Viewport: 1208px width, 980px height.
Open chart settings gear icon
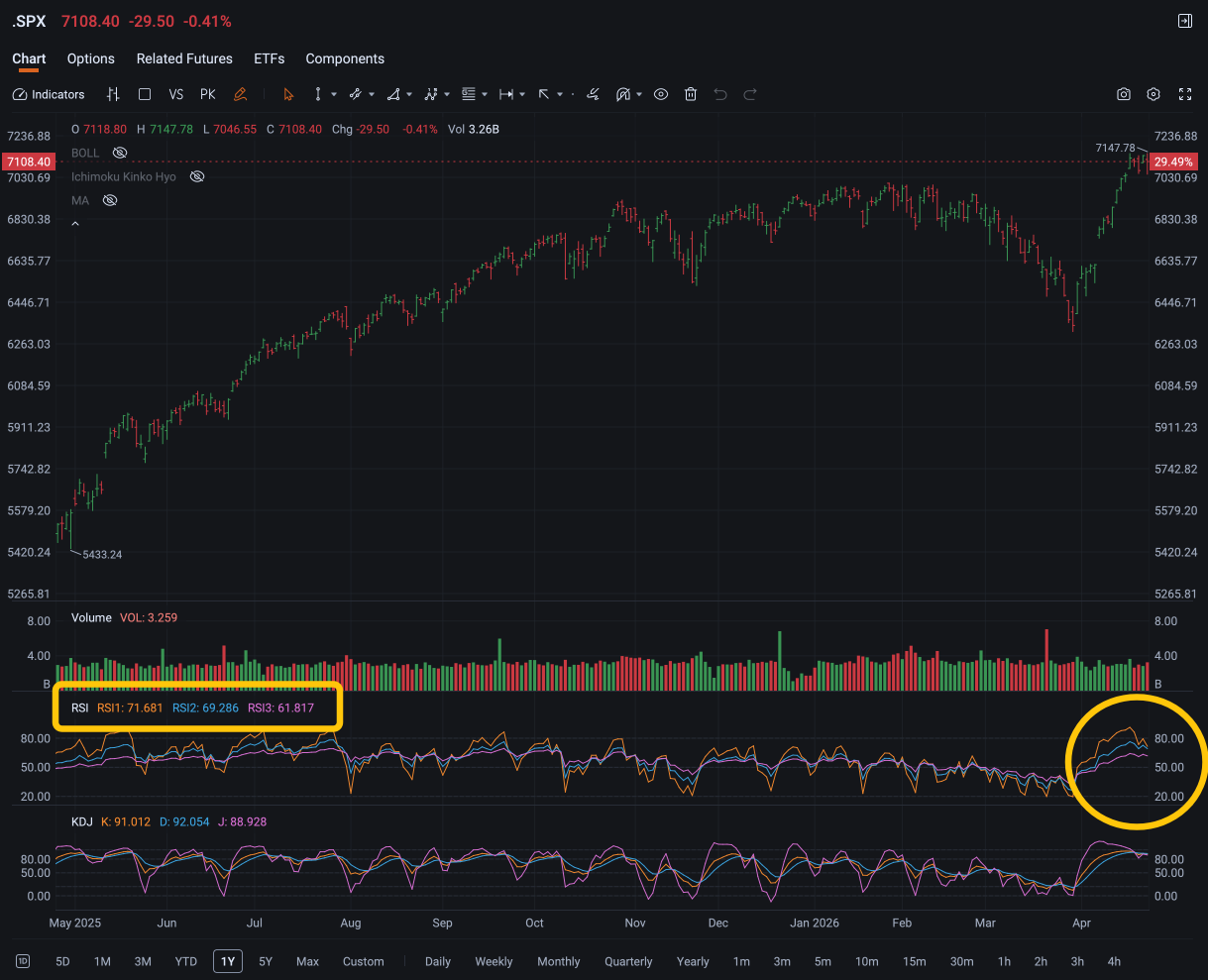pos(1153,94)
